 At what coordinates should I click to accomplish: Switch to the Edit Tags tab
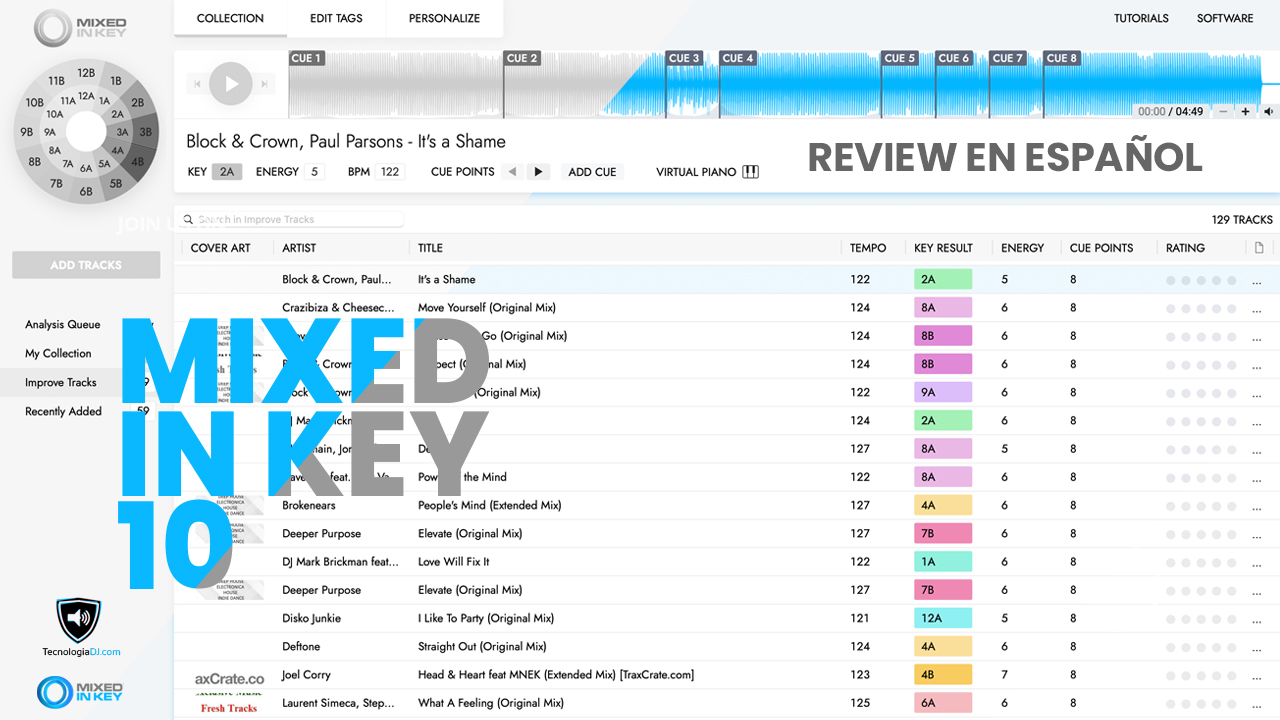click(x=336, y=18)
